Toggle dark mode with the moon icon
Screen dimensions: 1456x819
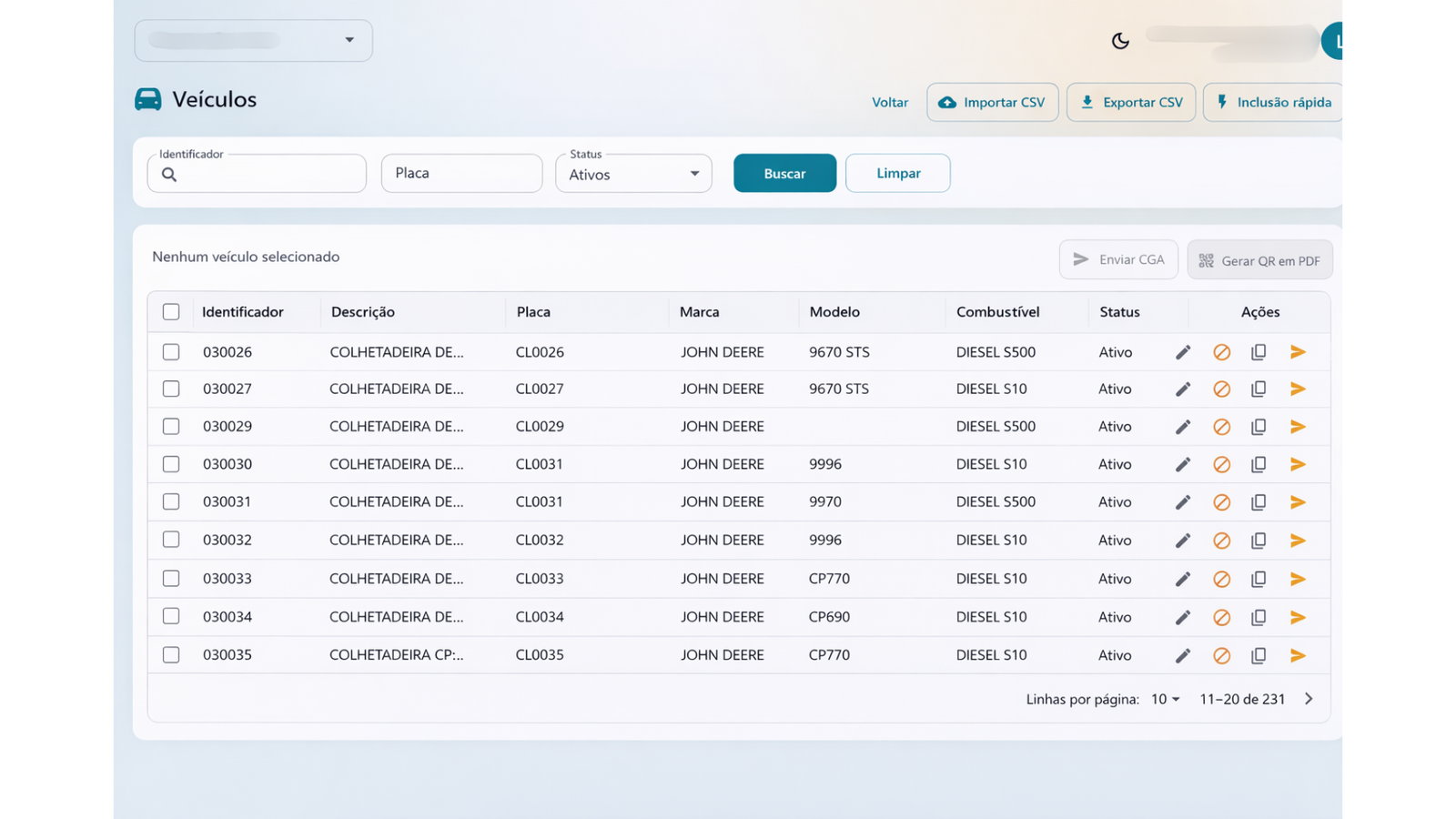pyautogui.click(x=1120, y=41)
